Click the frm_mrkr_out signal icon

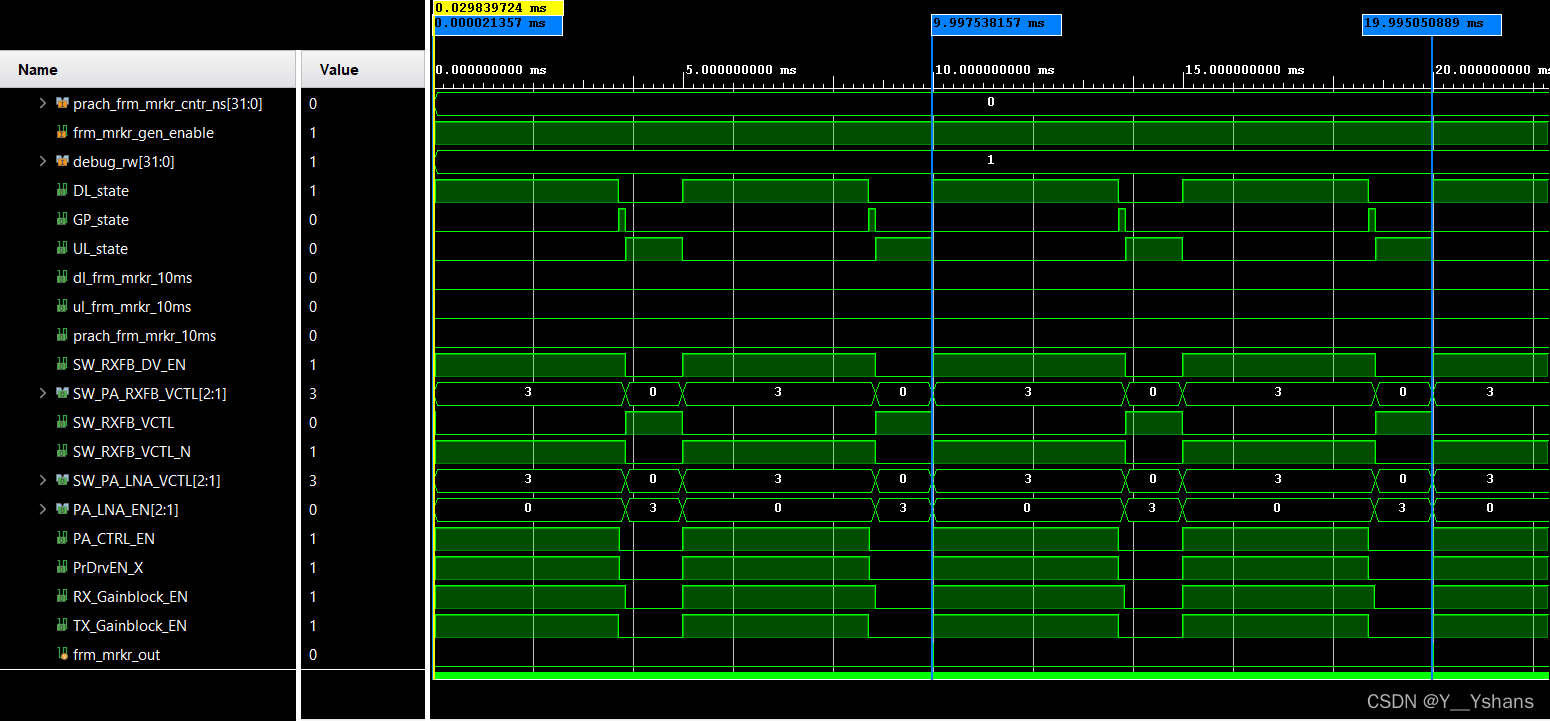(x=62, y=654)
